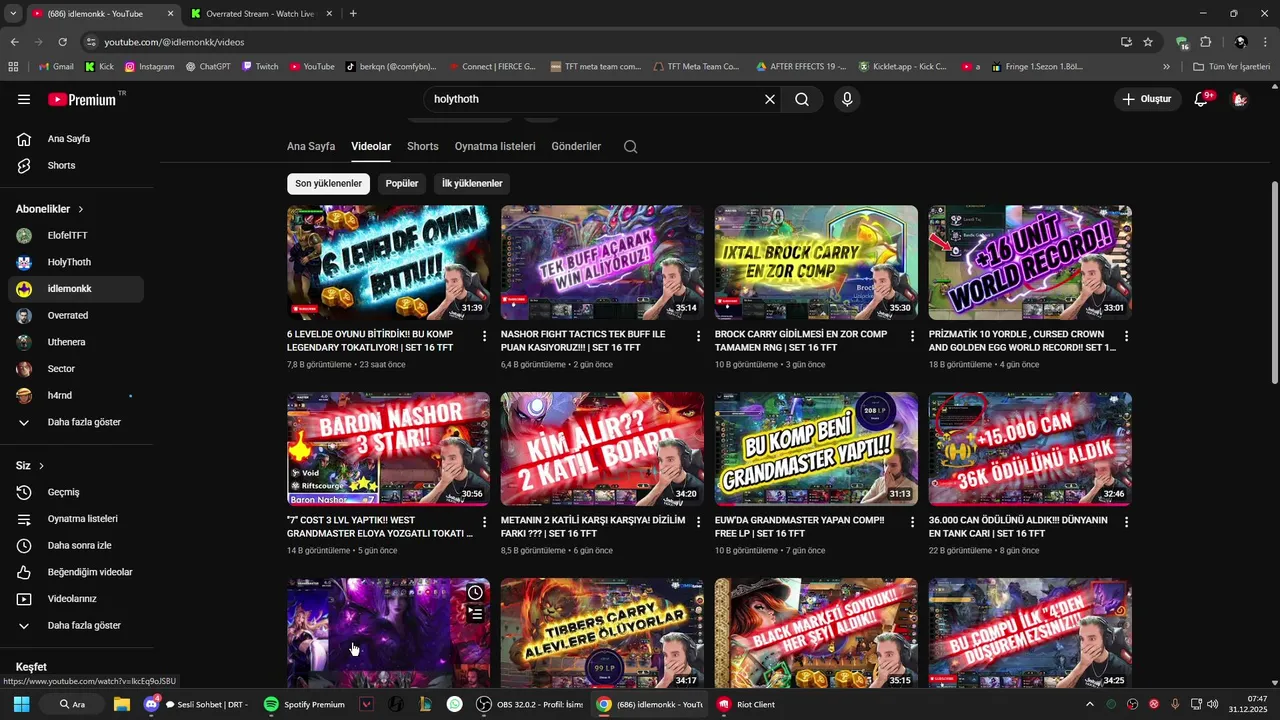Open TIBBERS CARRY video thumbnail
The image size is (1280, 720).
pos(602,632)
